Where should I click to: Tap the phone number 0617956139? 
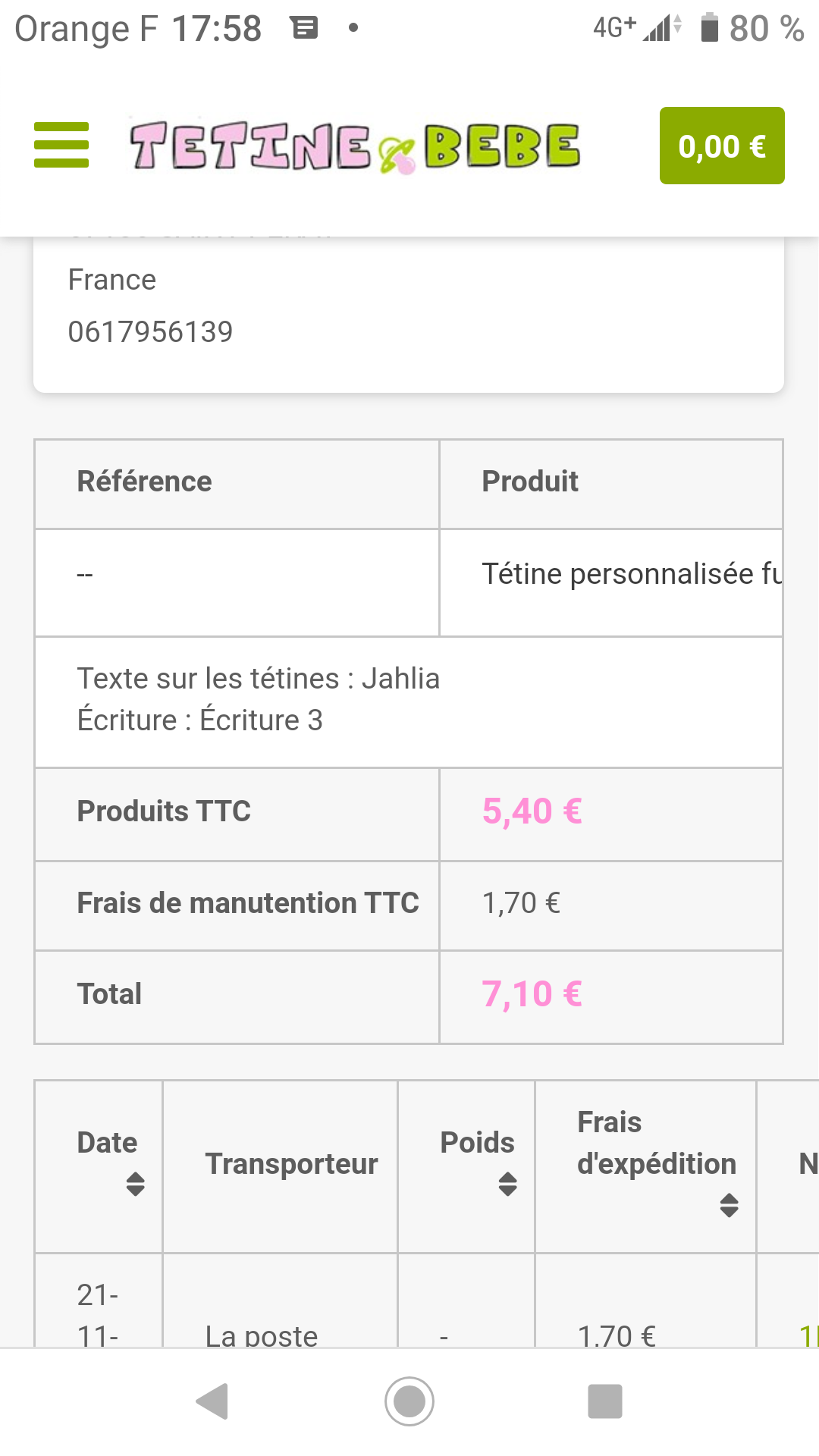coord(150,331)
